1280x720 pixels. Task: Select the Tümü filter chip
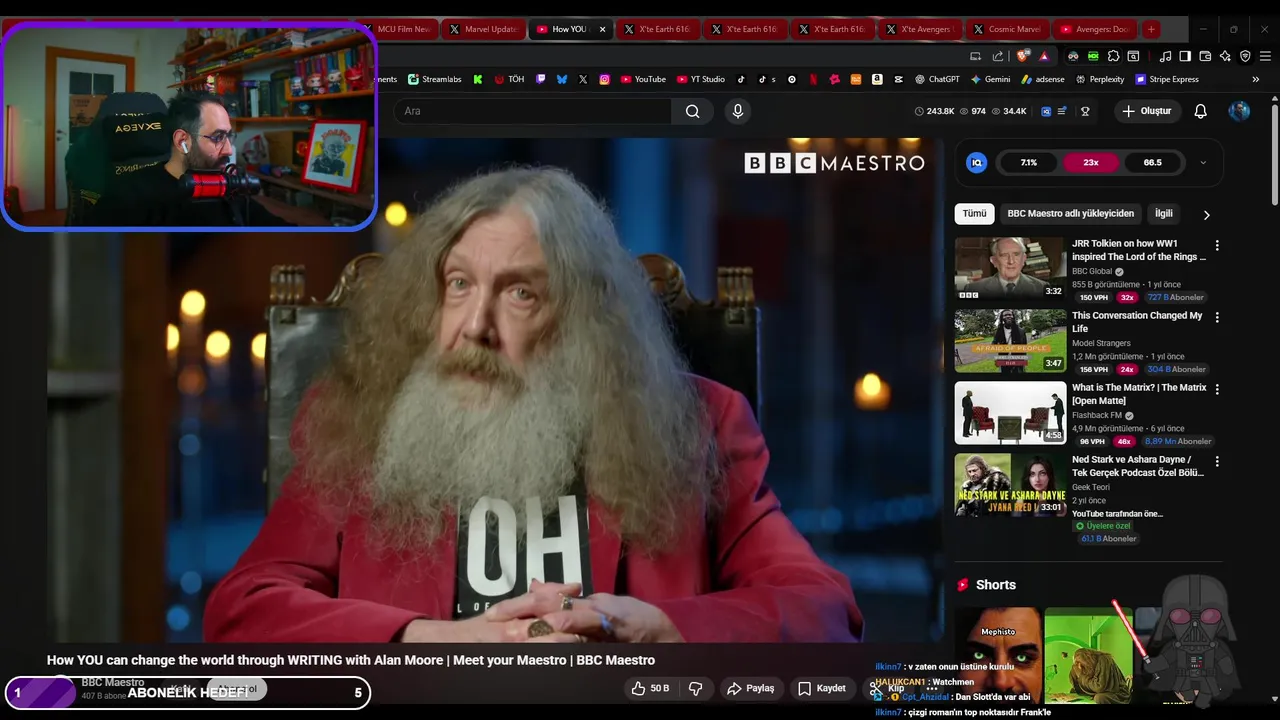pos(974,214)
